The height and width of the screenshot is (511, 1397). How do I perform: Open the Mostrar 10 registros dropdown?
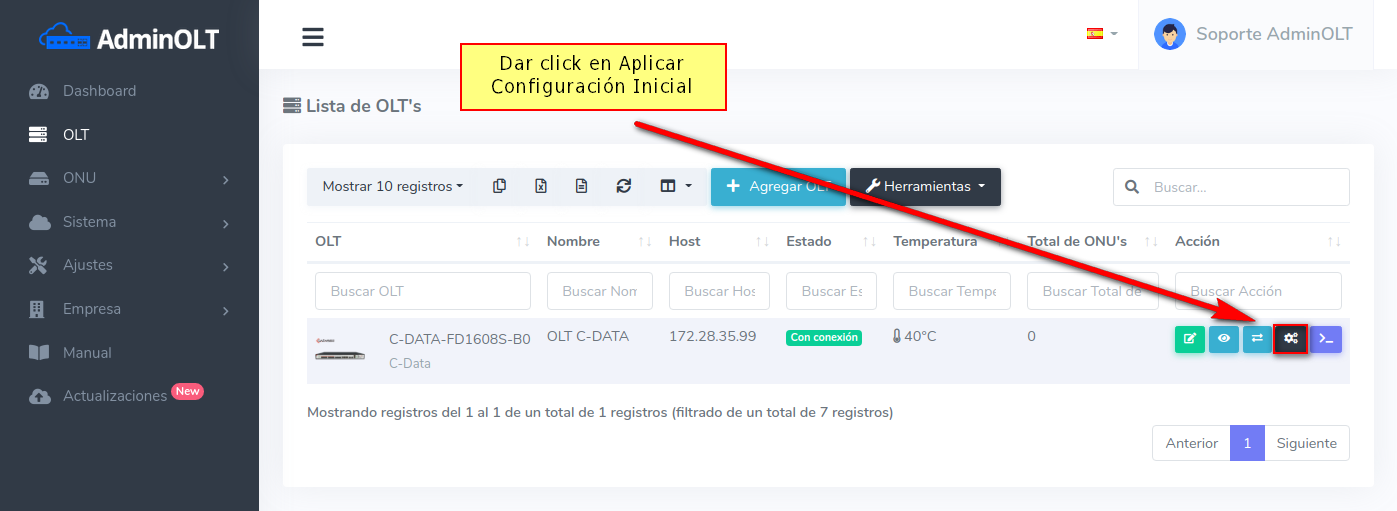pyautogui.click(x=393, y=186)
